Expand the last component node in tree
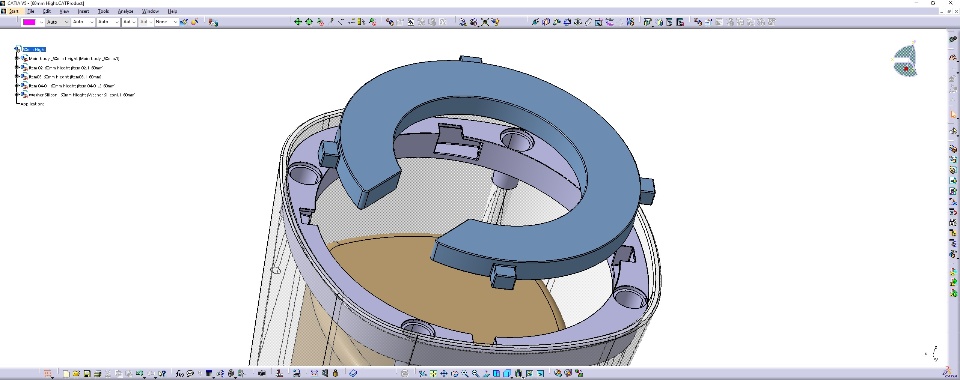This screenshot has width=960, height=380. [18, 95]
